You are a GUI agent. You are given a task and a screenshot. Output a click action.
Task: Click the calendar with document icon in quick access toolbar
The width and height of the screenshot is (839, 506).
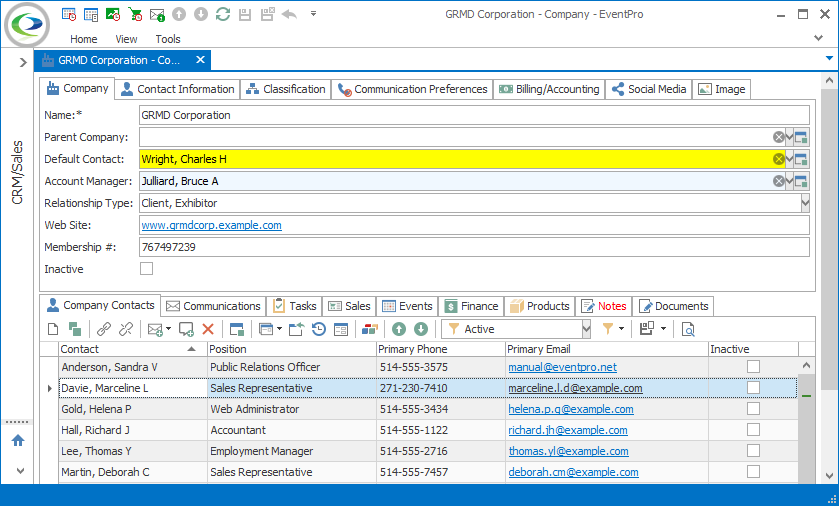click(91, 14)
